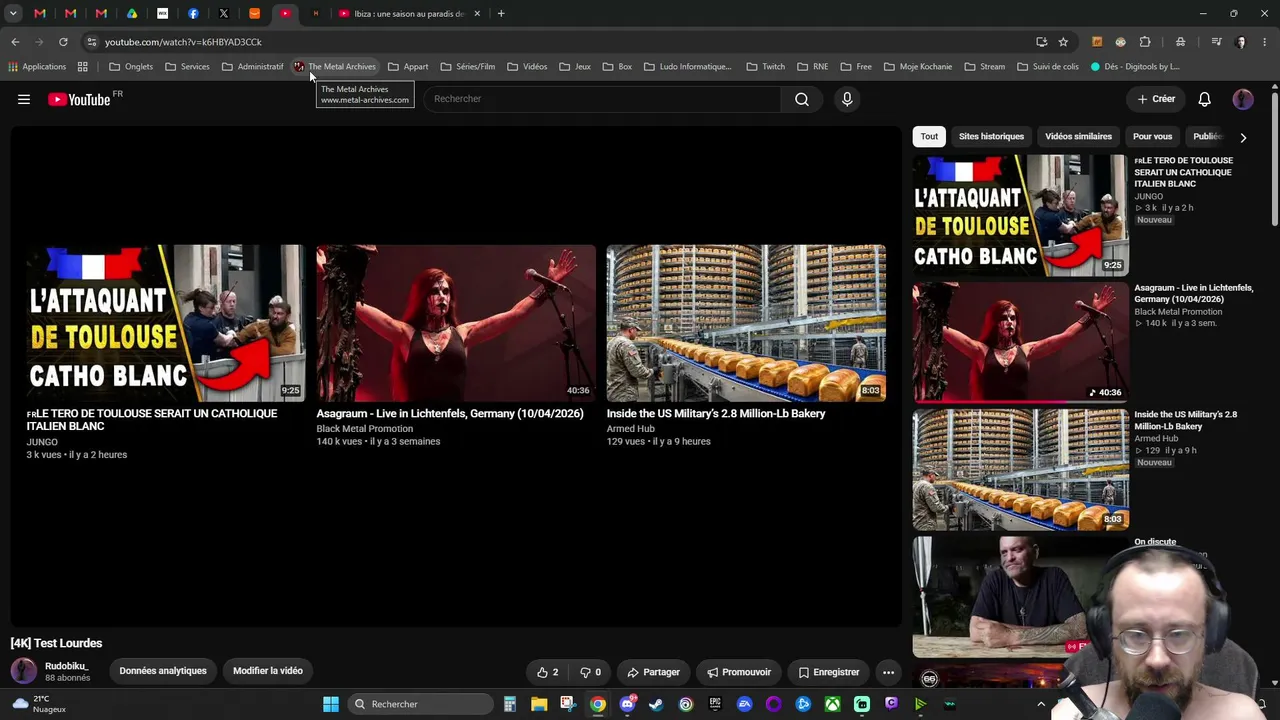Open Données analytiques for the video
This screenshot has width=1280, height=720.
click(163, 671)
